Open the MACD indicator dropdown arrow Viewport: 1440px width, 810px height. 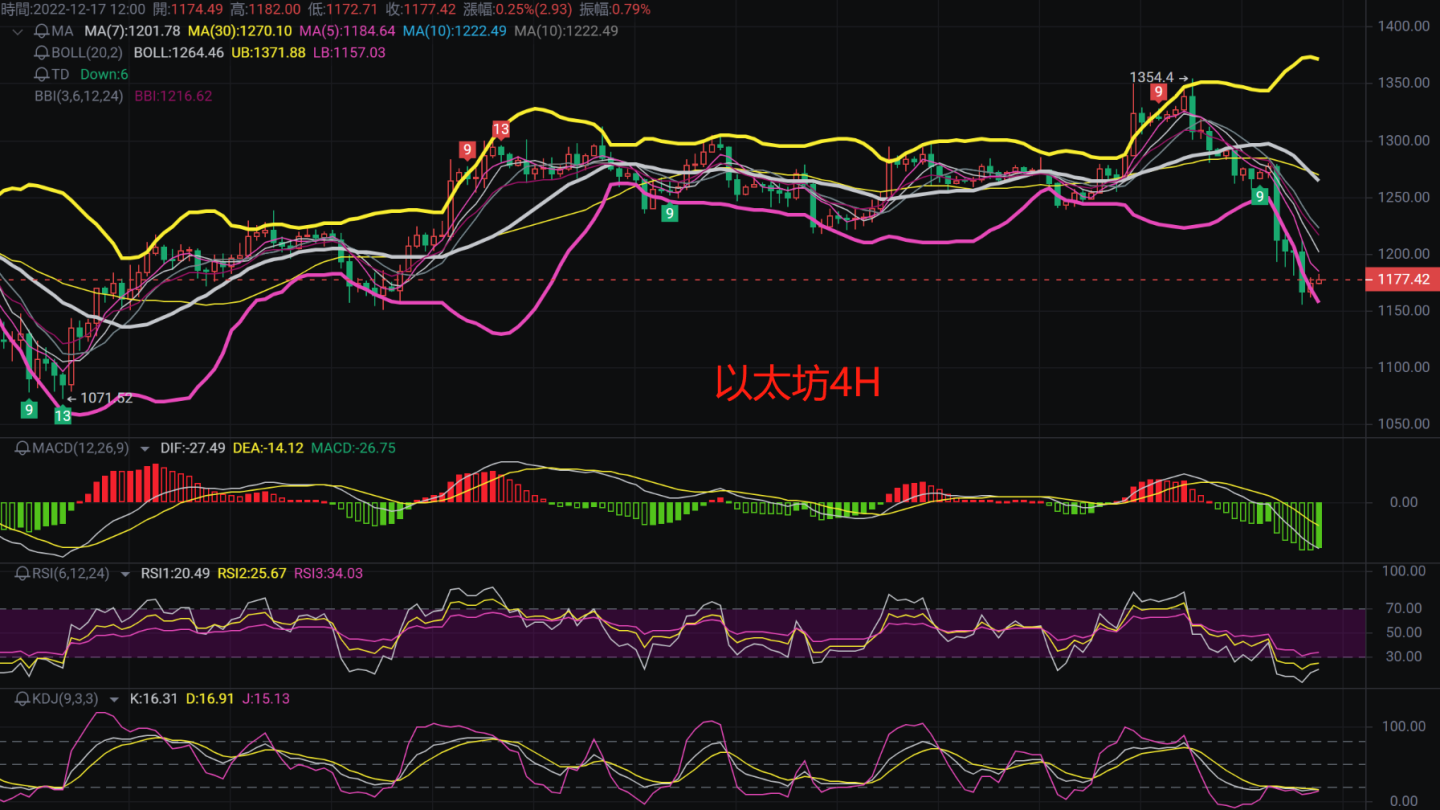(143, 448)
